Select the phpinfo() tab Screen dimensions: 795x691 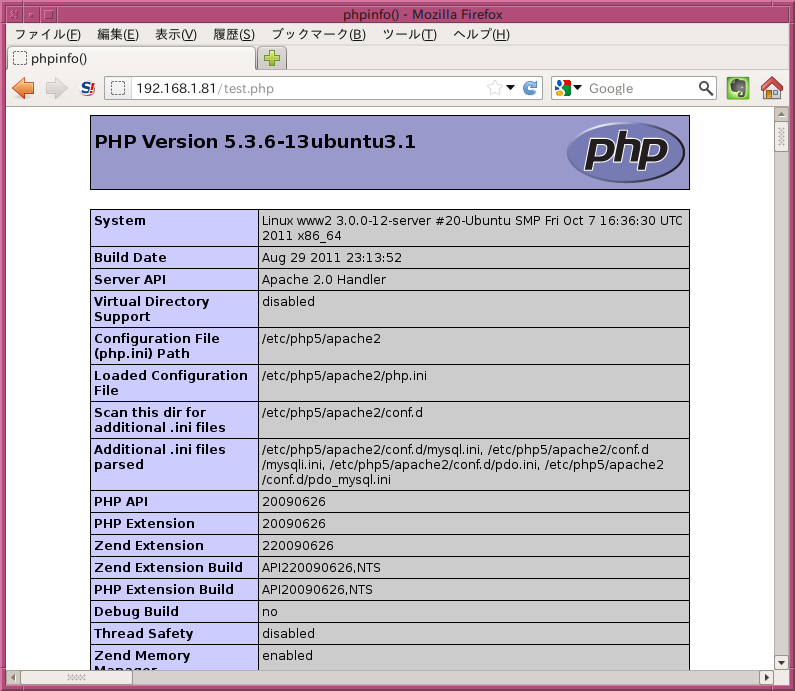point(132,58)
